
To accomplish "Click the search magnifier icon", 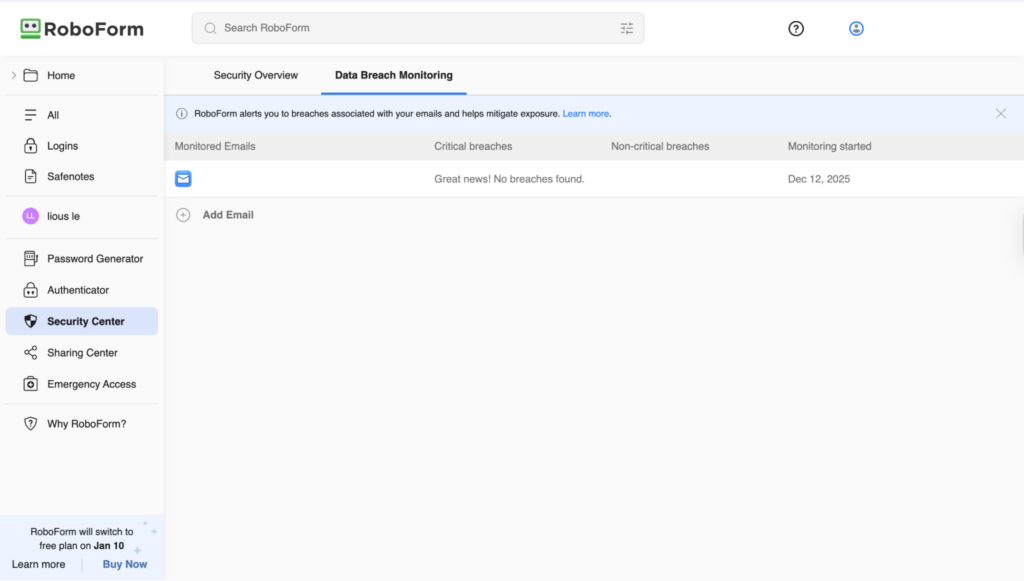I will (x=210, y=28).
